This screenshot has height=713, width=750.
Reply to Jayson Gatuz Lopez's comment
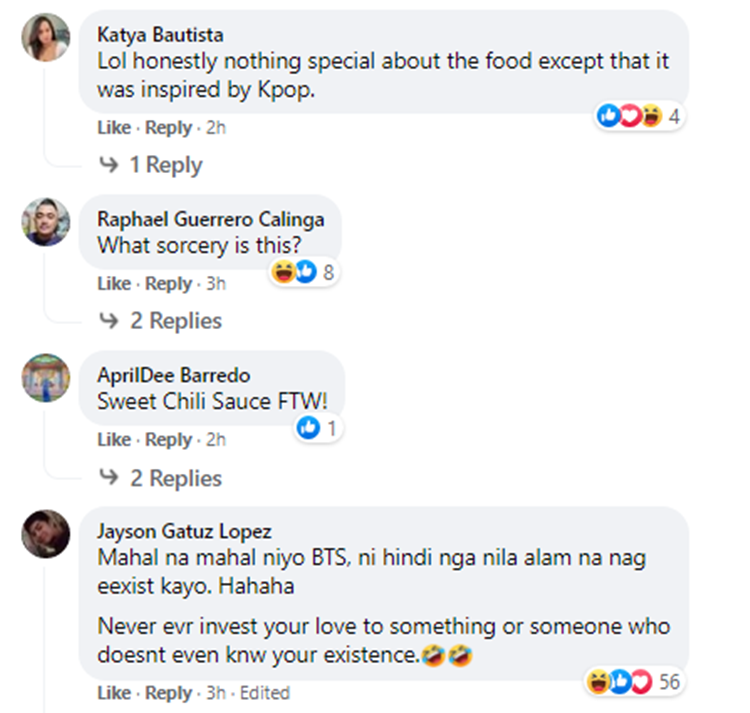click(168, 693)
